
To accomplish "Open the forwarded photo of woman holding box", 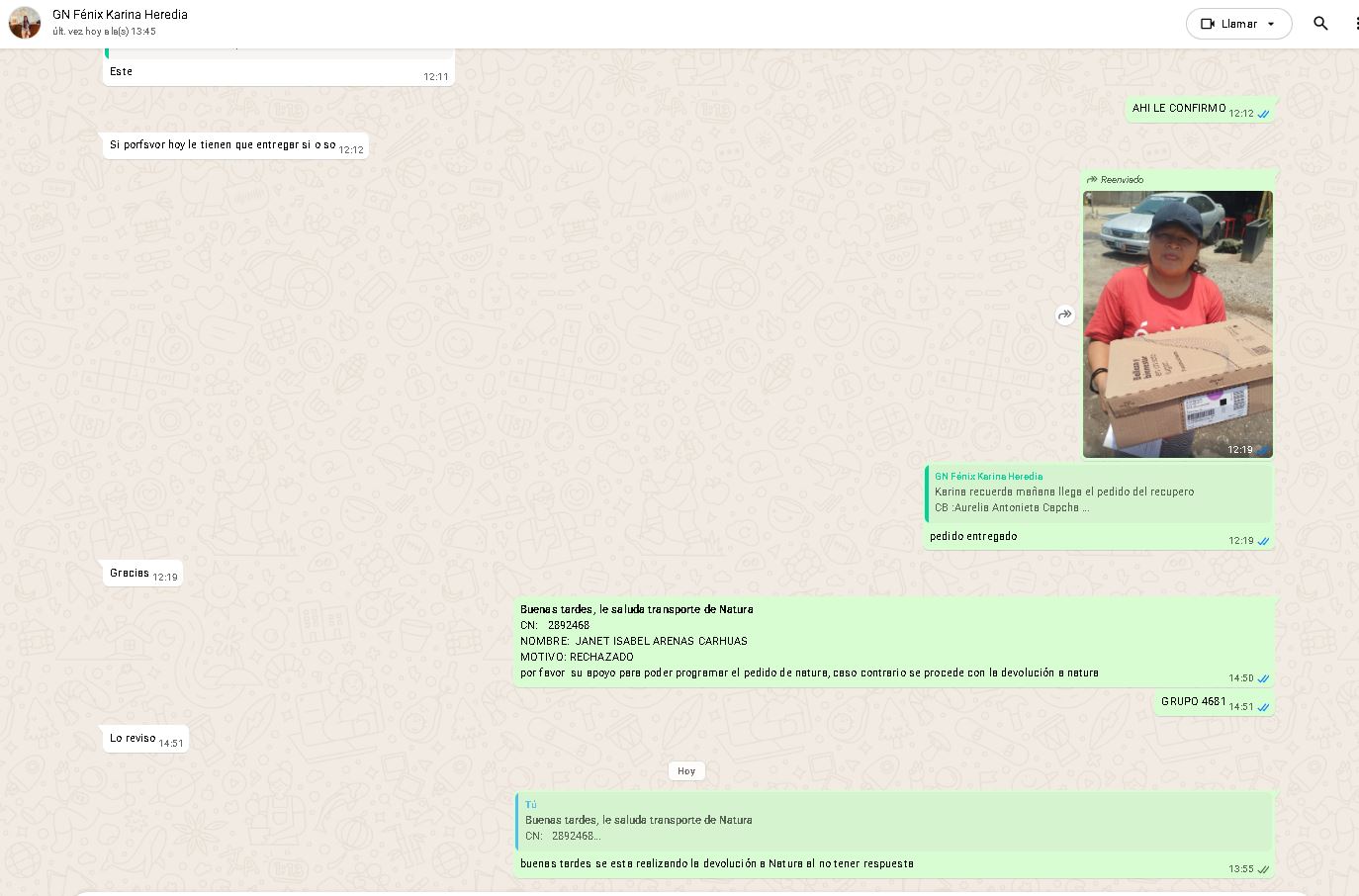I will click(1177, 323).
